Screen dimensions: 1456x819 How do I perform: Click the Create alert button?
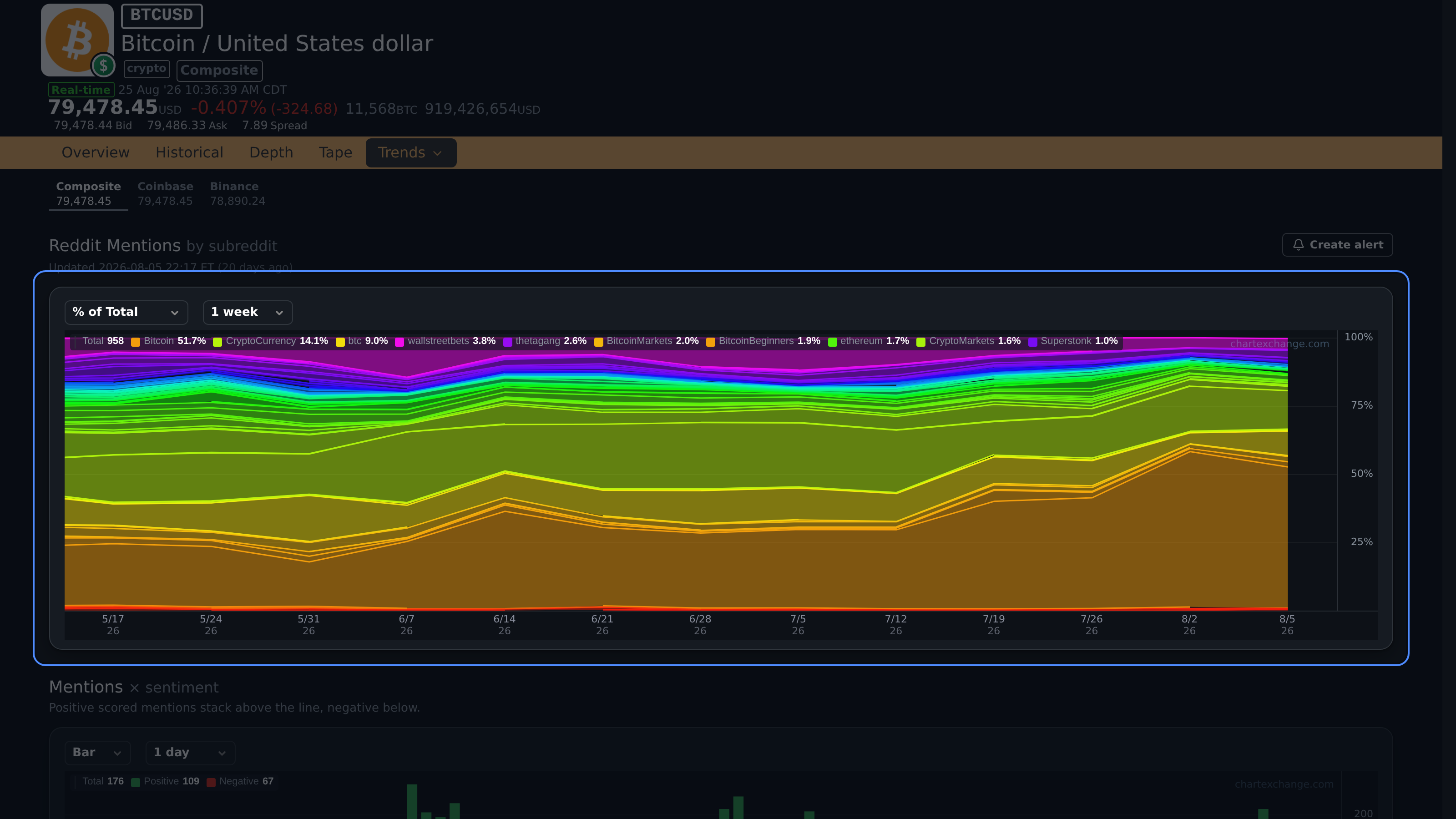[1337, 245]
